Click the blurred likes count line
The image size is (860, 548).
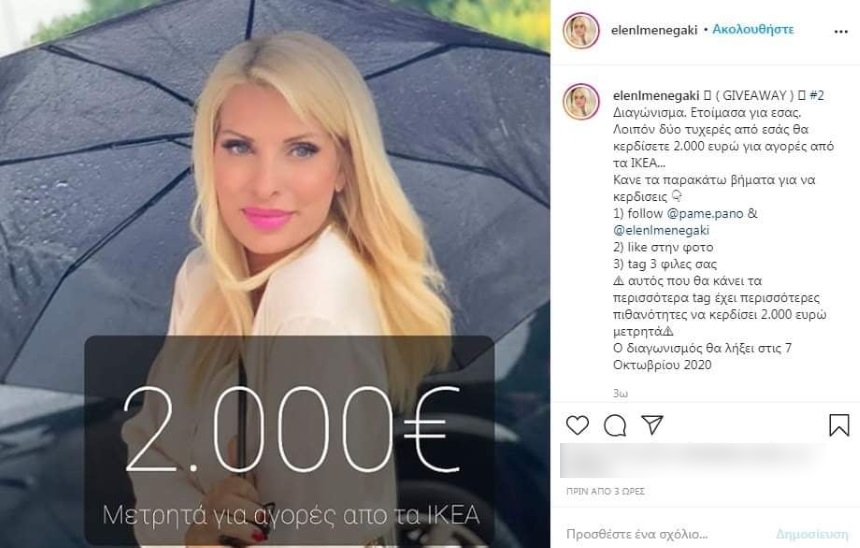point(694,460)
